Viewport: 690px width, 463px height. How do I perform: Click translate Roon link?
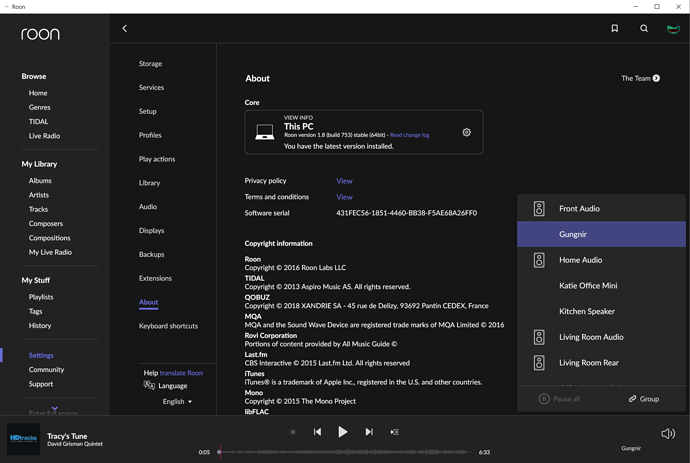pos(181,373)
